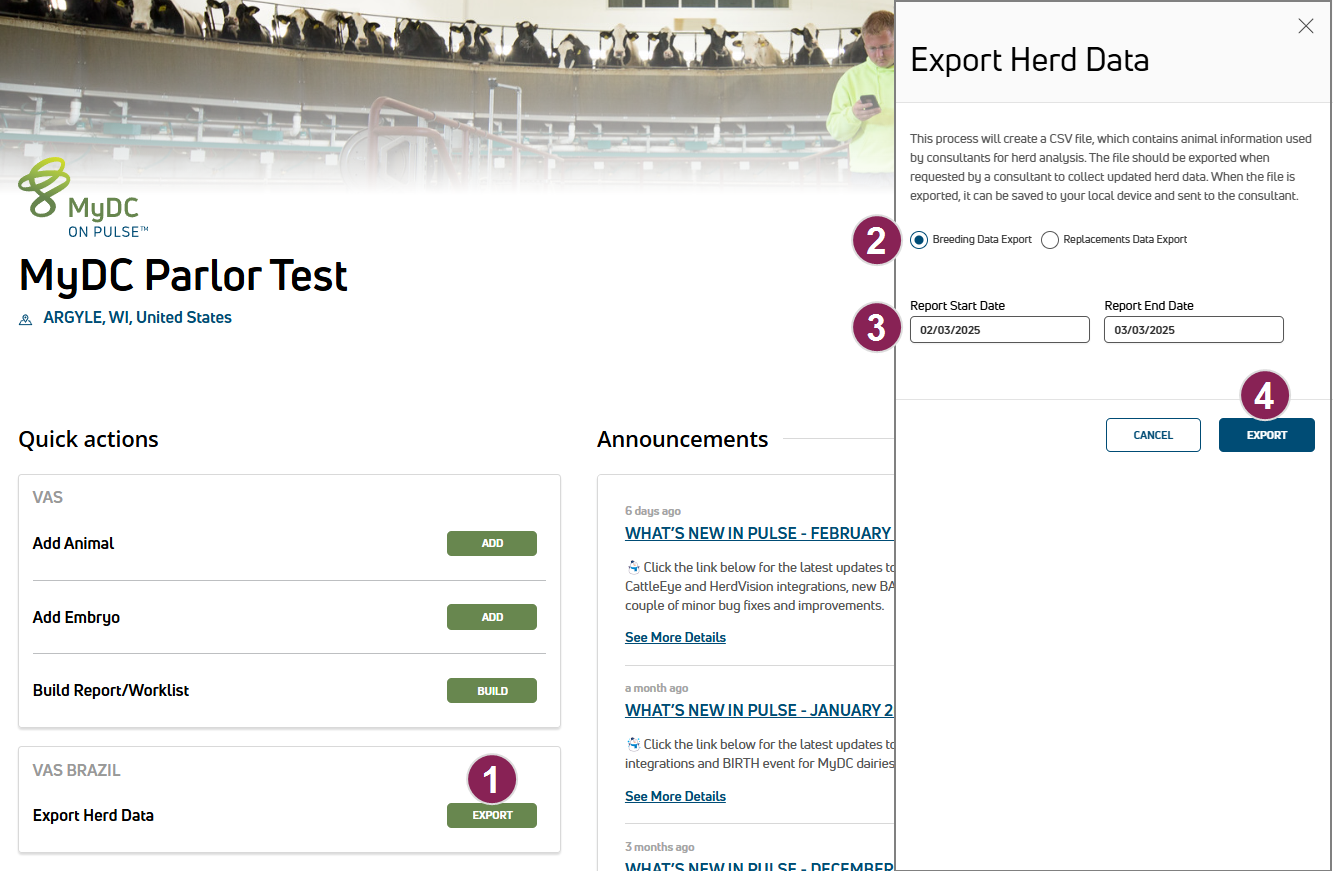Screen dimensions: 1333x871
Task: Open the Report End Date field
Action: pos(1193,330)
